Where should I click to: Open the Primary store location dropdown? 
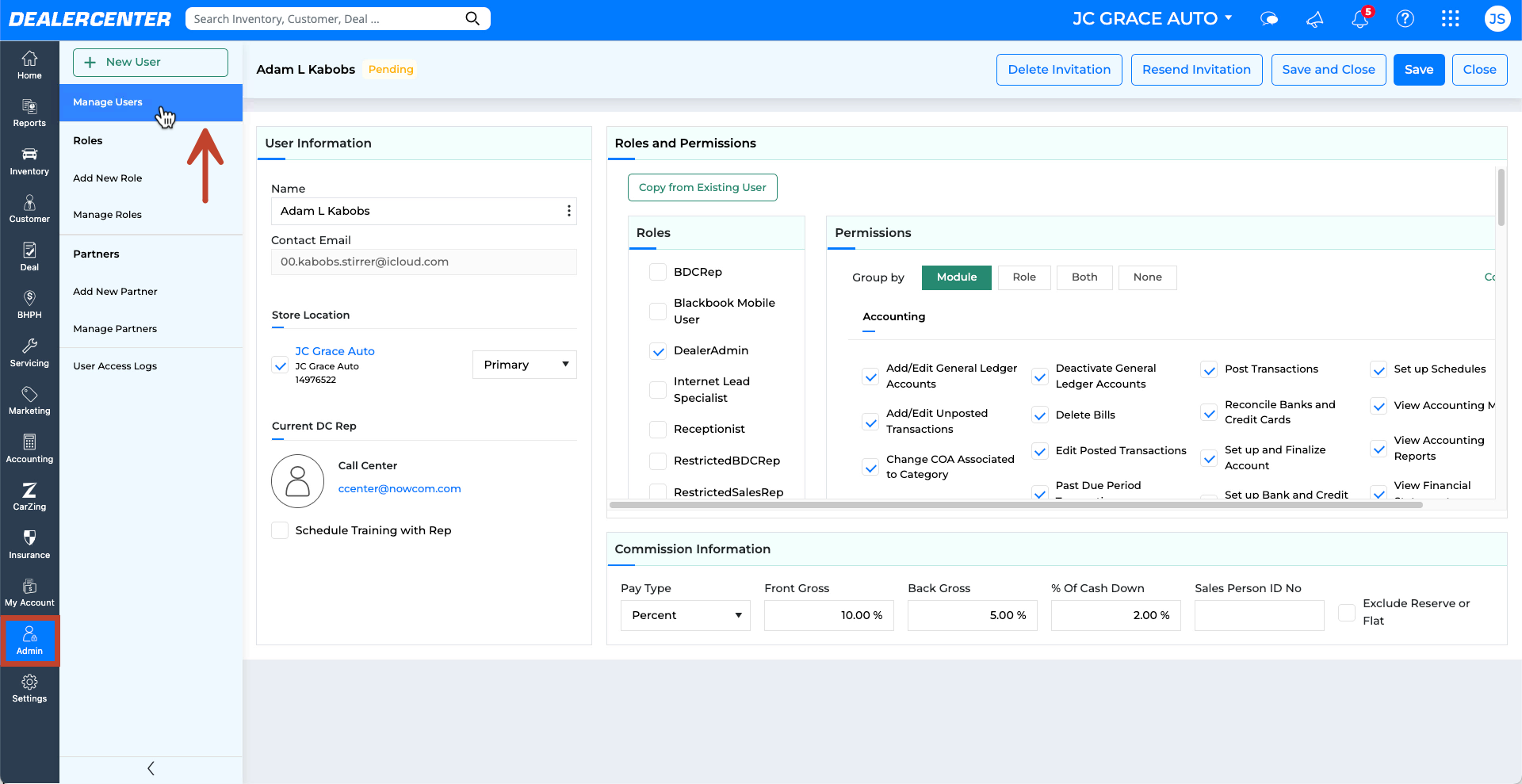click(525, 365)
